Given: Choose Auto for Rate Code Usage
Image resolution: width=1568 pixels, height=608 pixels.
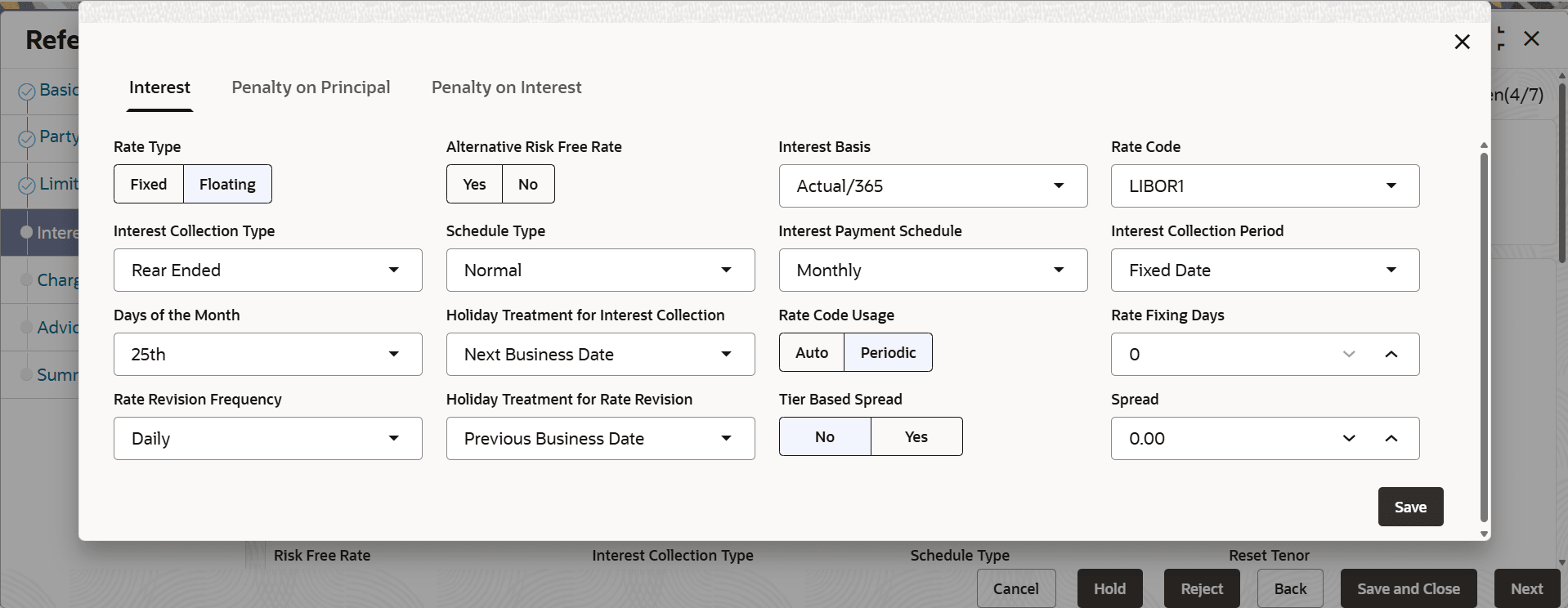Looking at the screenshot, I should pyautogui.click(x=811, y=353).
